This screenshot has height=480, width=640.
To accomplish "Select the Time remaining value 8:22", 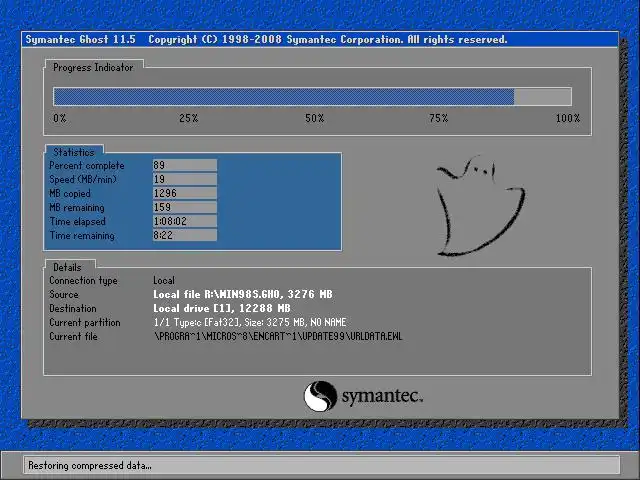I will tap(184, 235).
